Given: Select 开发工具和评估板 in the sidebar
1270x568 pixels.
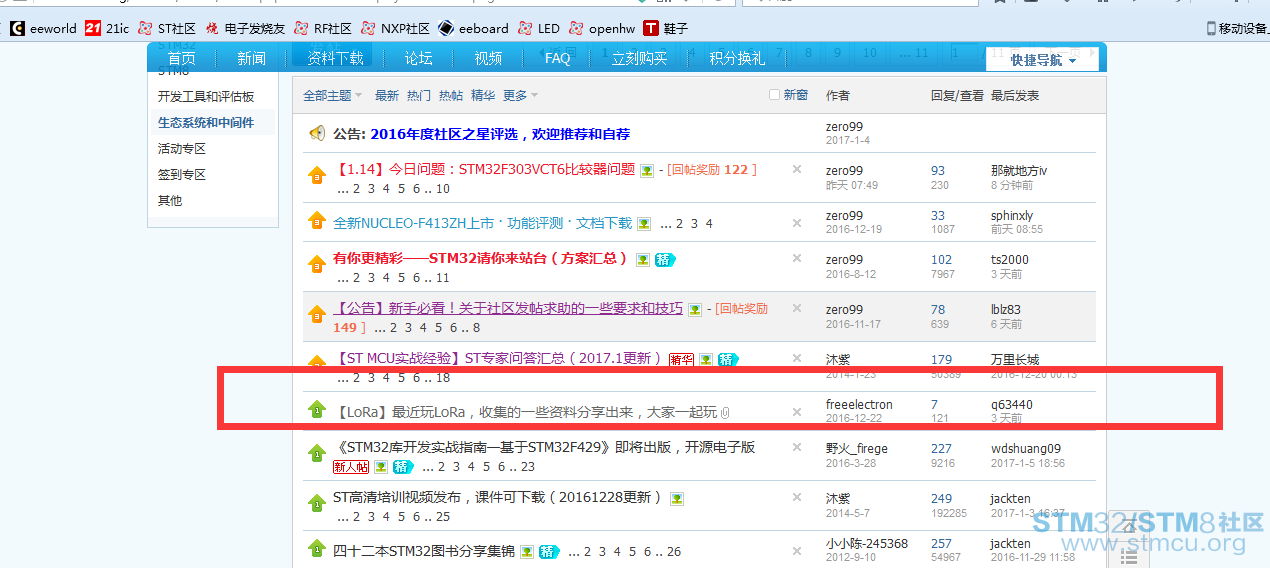Looking at the screenshot, I should point(206,97).
